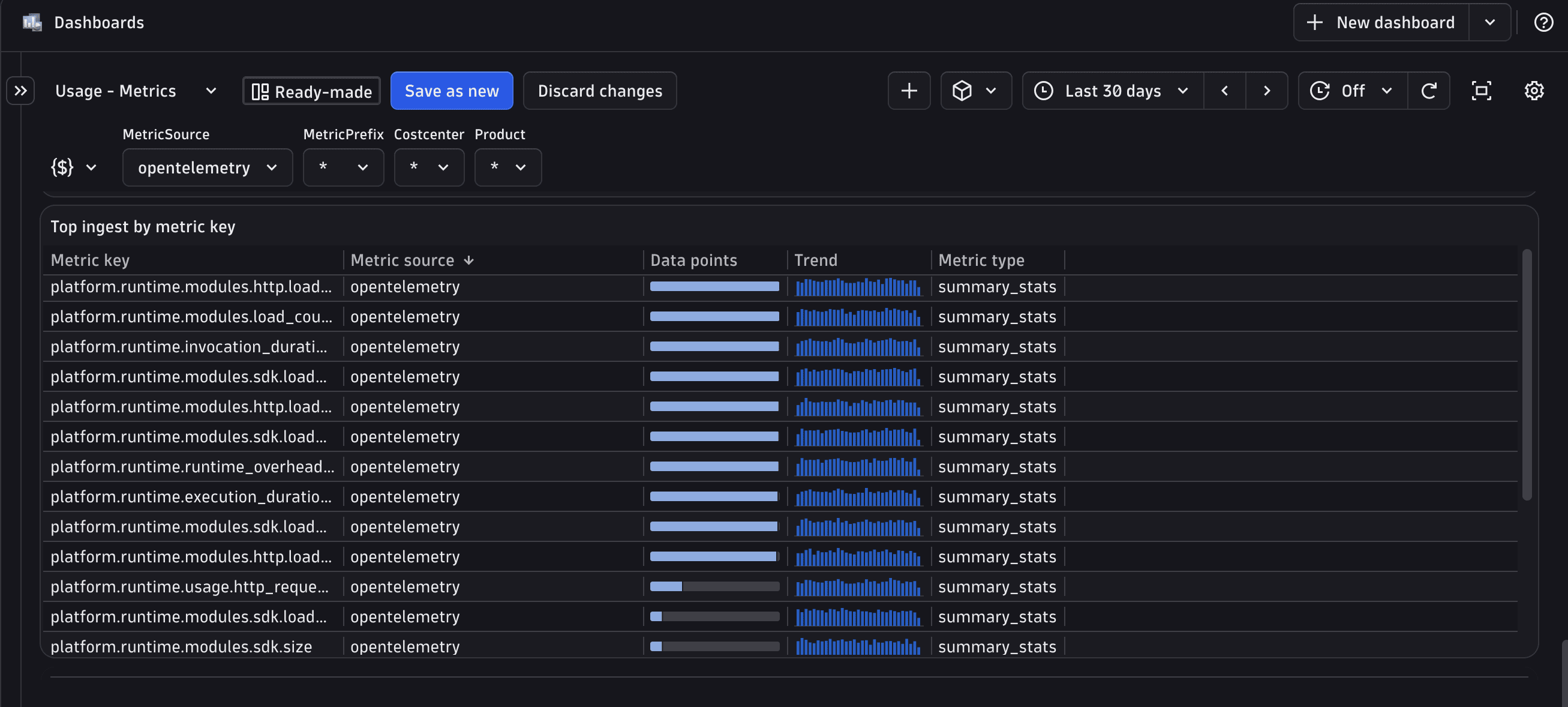
Task: Expand the sidebar with double chevron
Action: tap(21, 91)
